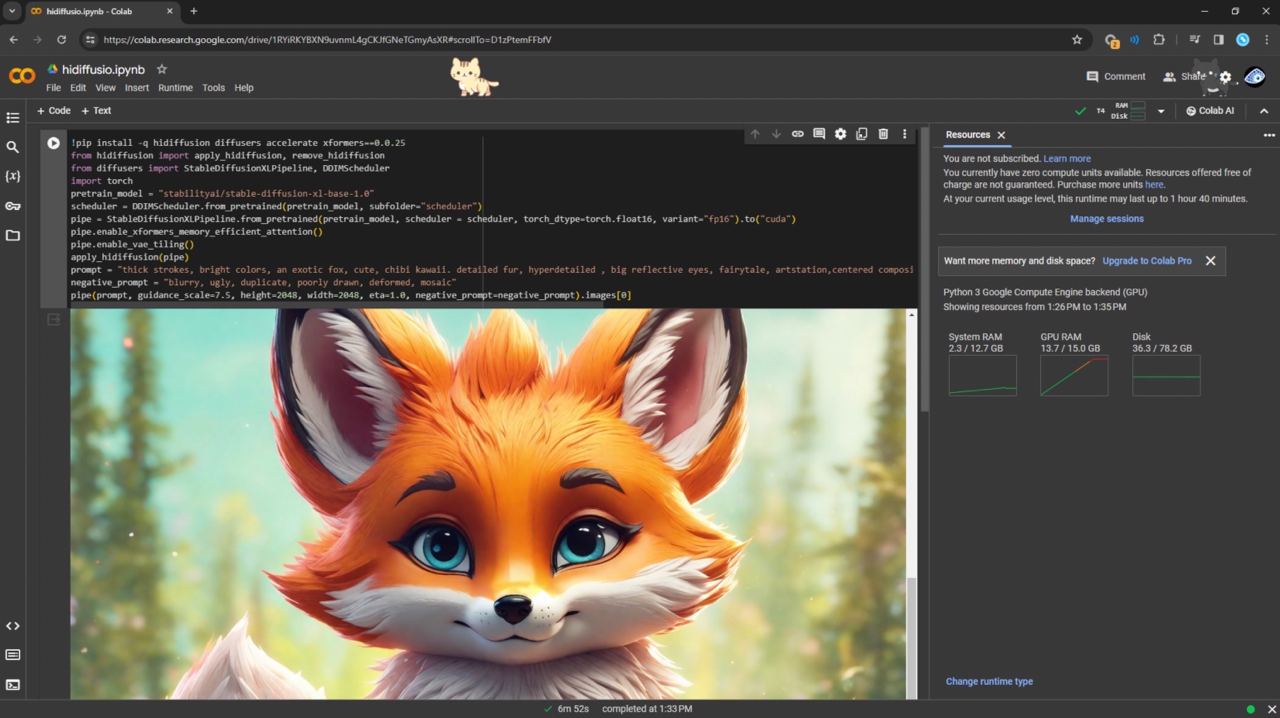
Task: Click the Disk usage graph
Action: 1166,376
